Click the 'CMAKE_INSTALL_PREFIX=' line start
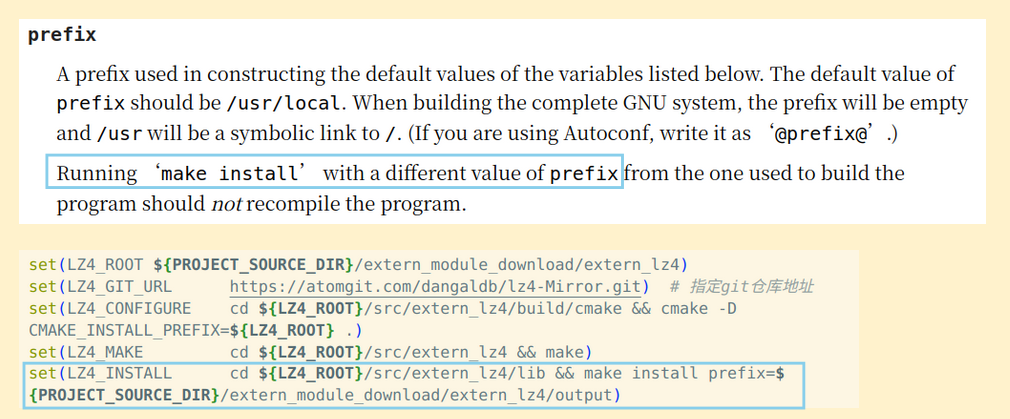Image resolution: width=1010 pixels, height=419 pixels. pyautogui.click(x=112, y=330)
